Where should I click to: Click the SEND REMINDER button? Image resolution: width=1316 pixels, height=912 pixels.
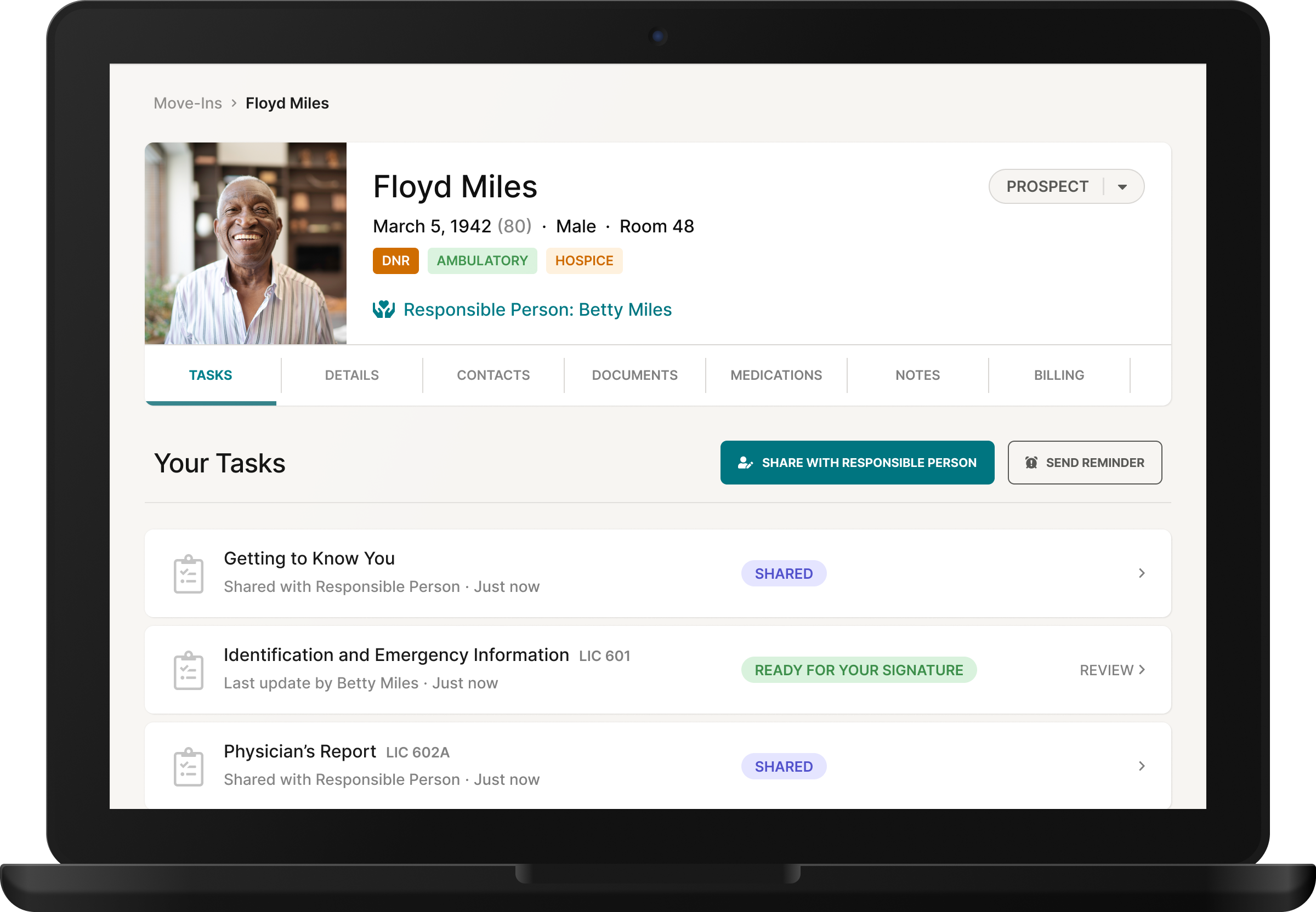point(1085,462)
